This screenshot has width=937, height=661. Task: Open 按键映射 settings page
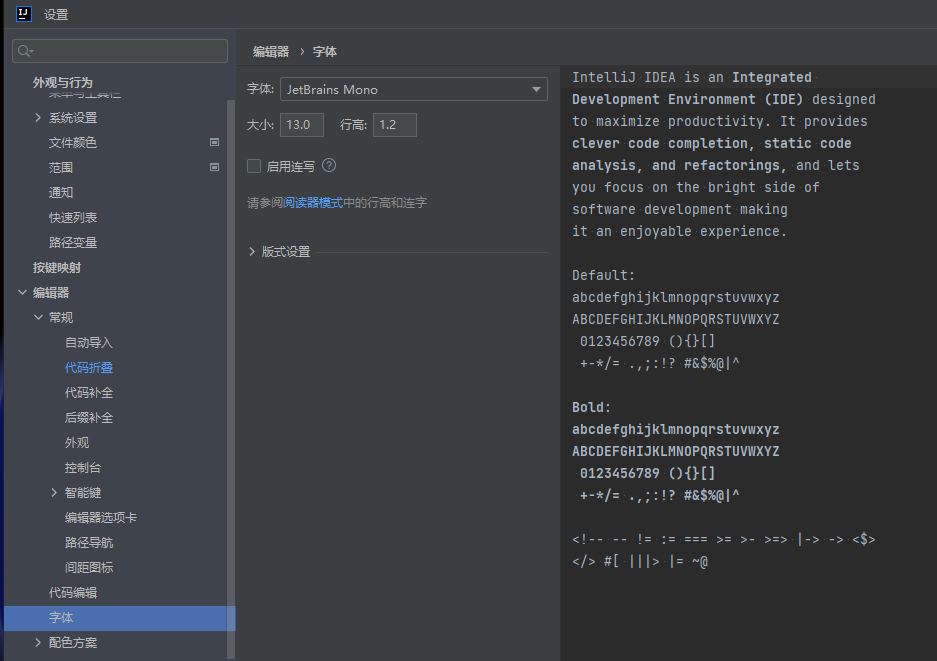pyautogui.click(x=57, y=268)
